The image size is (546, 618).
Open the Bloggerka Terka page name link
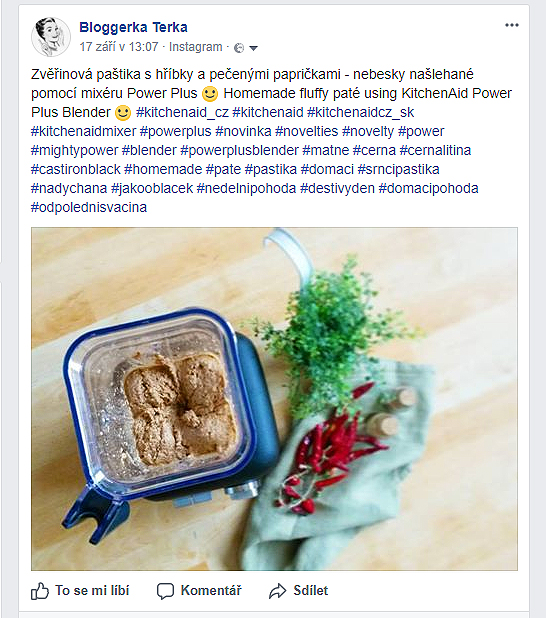(x=133, y=27)
